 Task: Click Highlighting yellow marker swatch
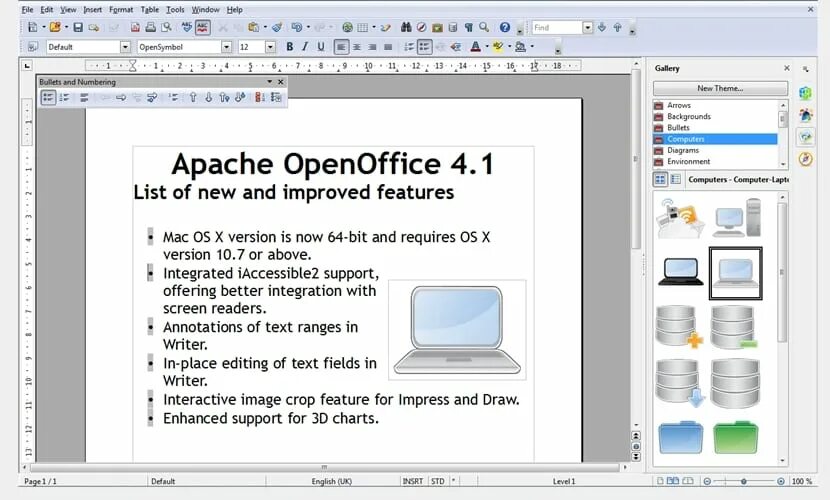[x=498, y=47]
